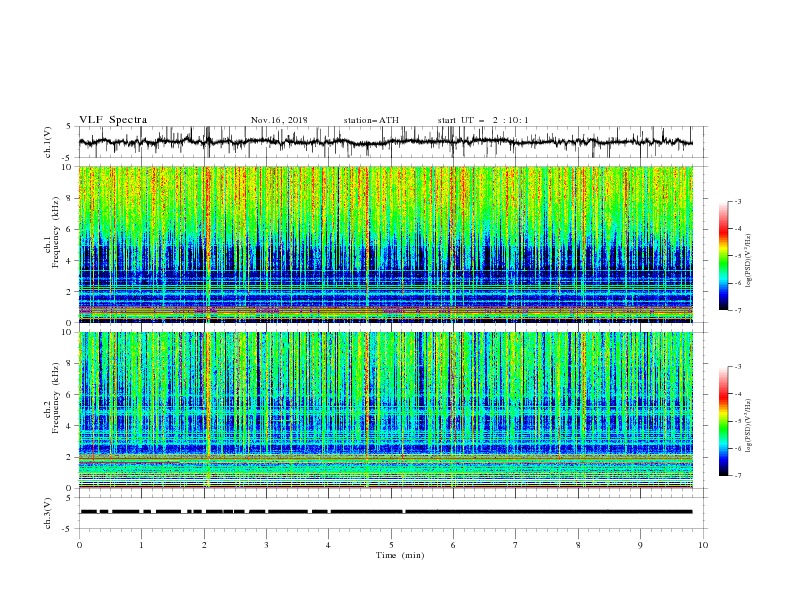The width and height of the screenshot is (792, 612).
Task: Click the 'start UT = 2:10:1' header text
Action: [x=483, y=120]
